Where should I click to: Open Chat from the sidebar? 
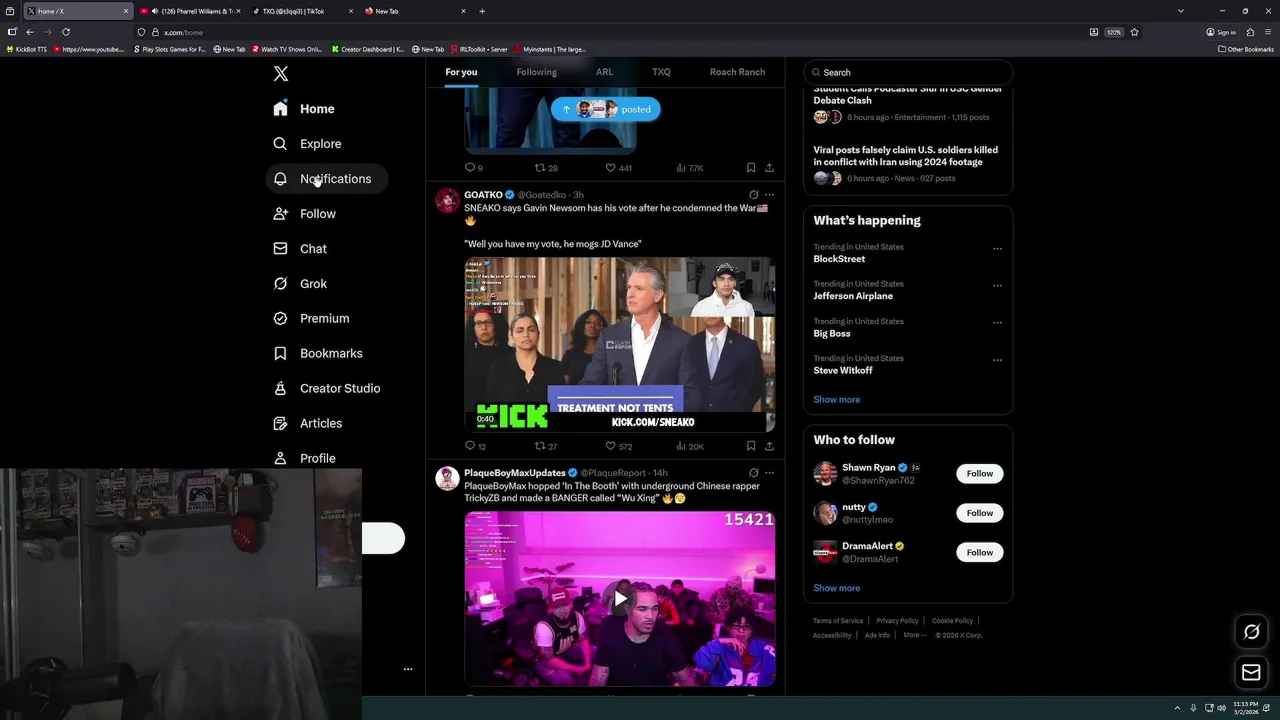point(301,249)
